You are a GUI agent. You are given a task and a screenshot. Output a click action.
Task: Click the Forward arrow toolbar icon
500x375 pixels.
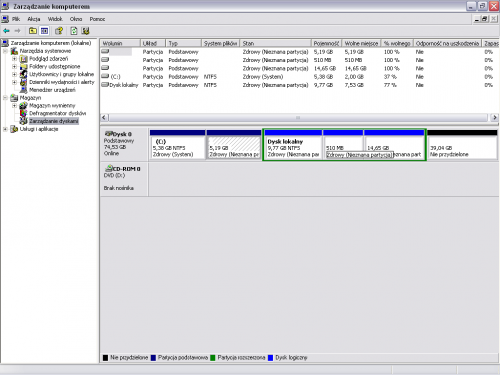point(17,31)
